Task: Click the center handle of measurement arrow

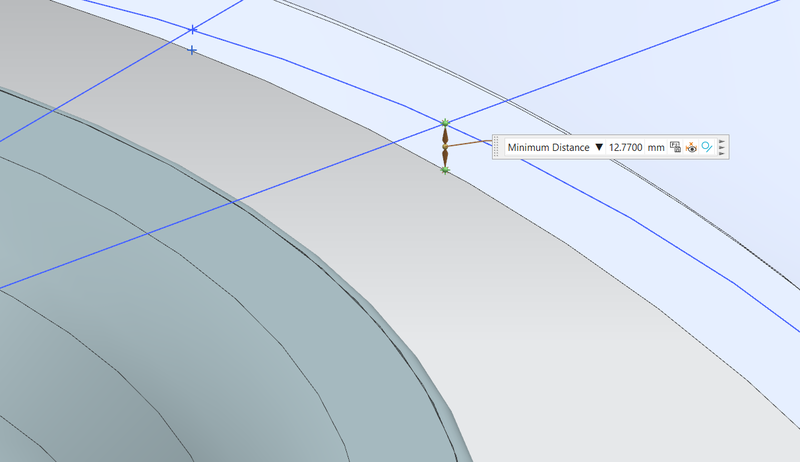Action: click(445, 147)
